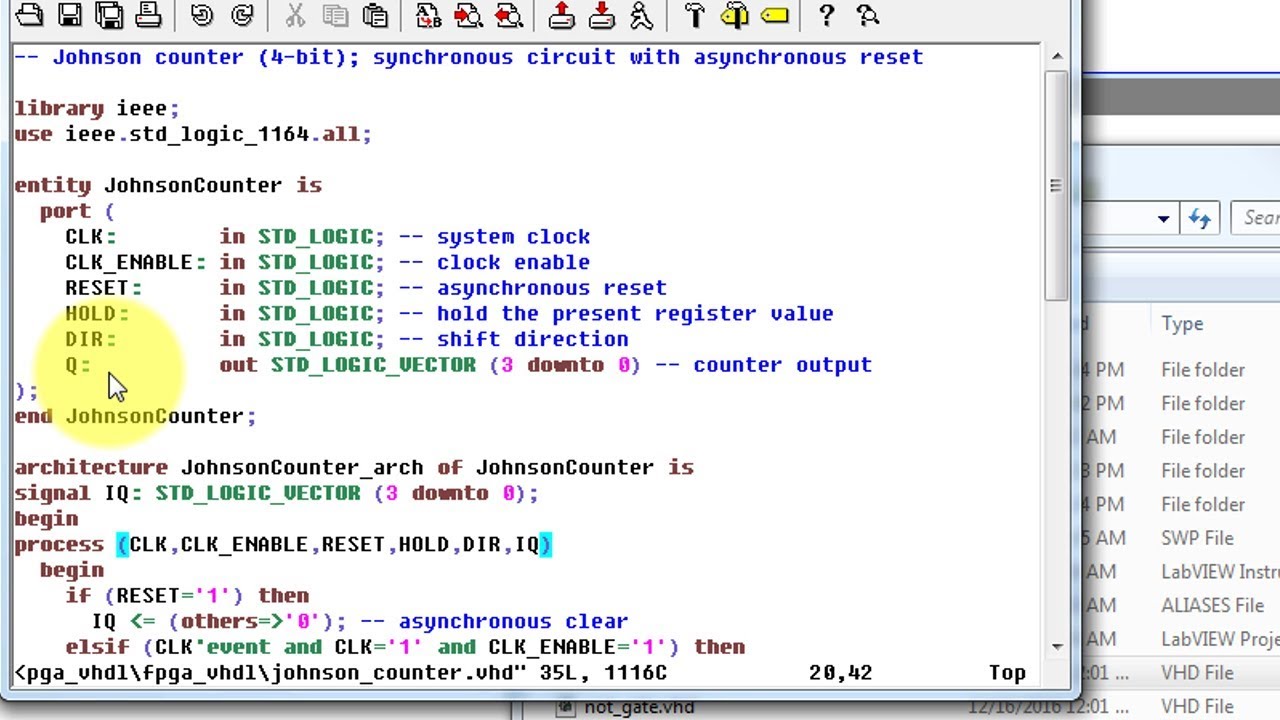Build tags with the yellow tag-hammer icon

point(734,15)
